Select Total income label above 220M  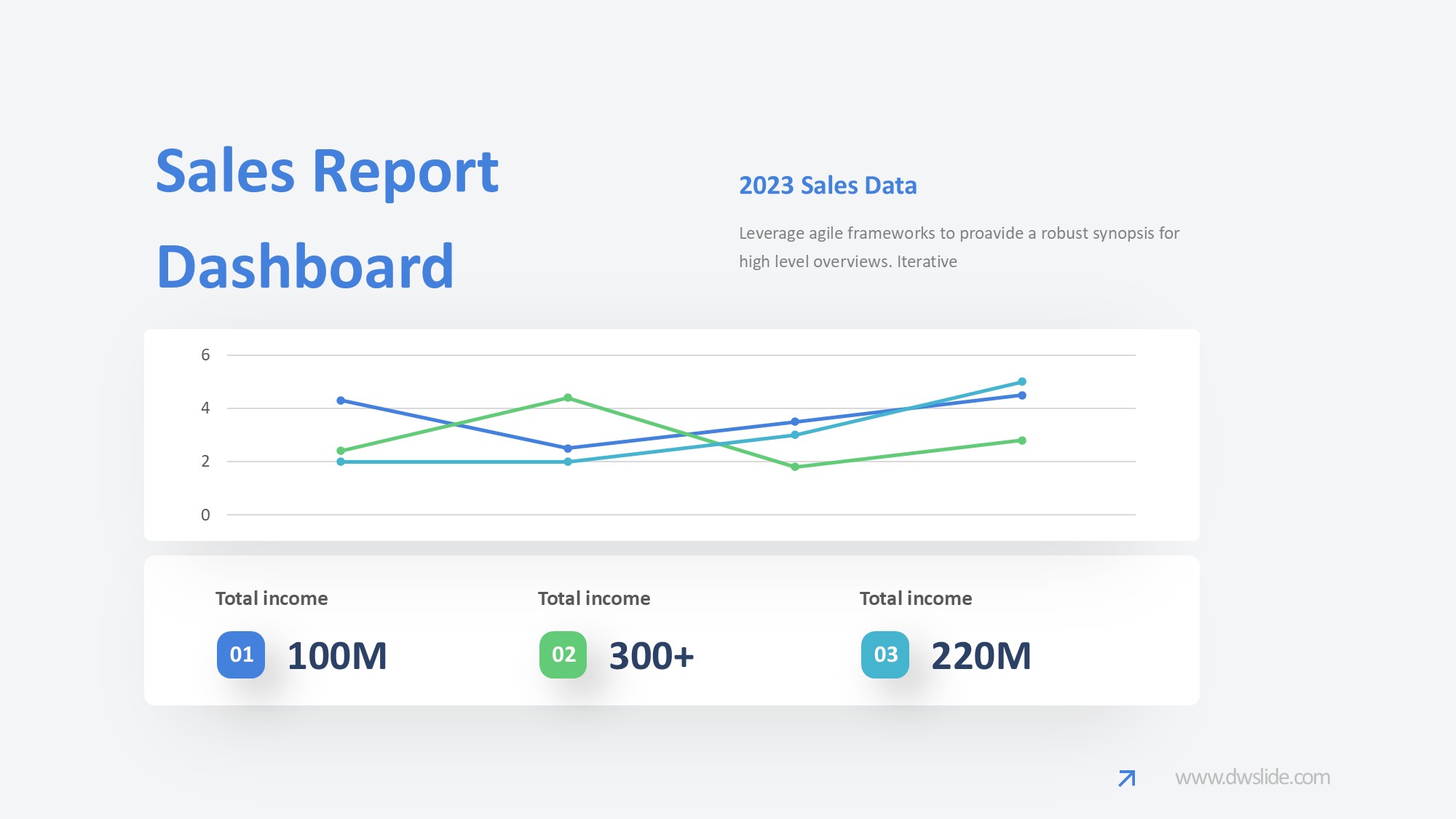(916, 598)
